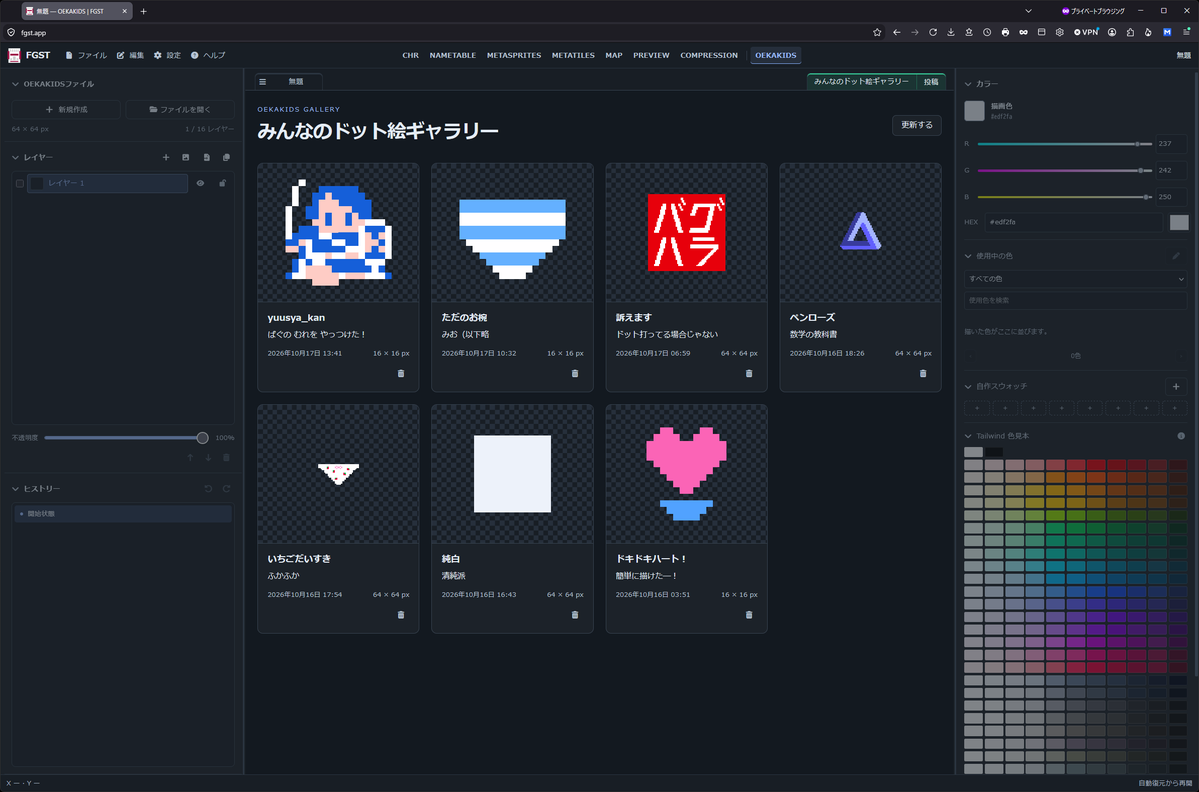Click the HEX color input field

click(x=1074, y=222)
